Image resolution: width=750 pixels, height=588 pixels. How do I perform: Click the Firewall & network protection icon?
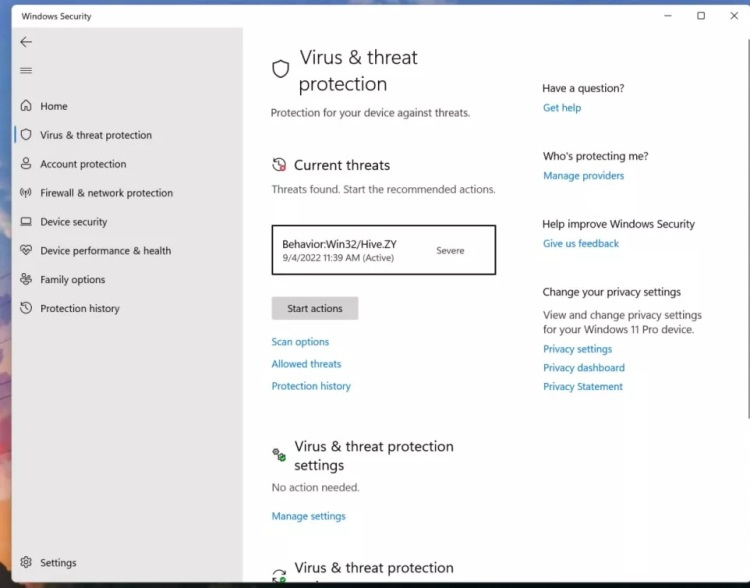coord(26,193)
